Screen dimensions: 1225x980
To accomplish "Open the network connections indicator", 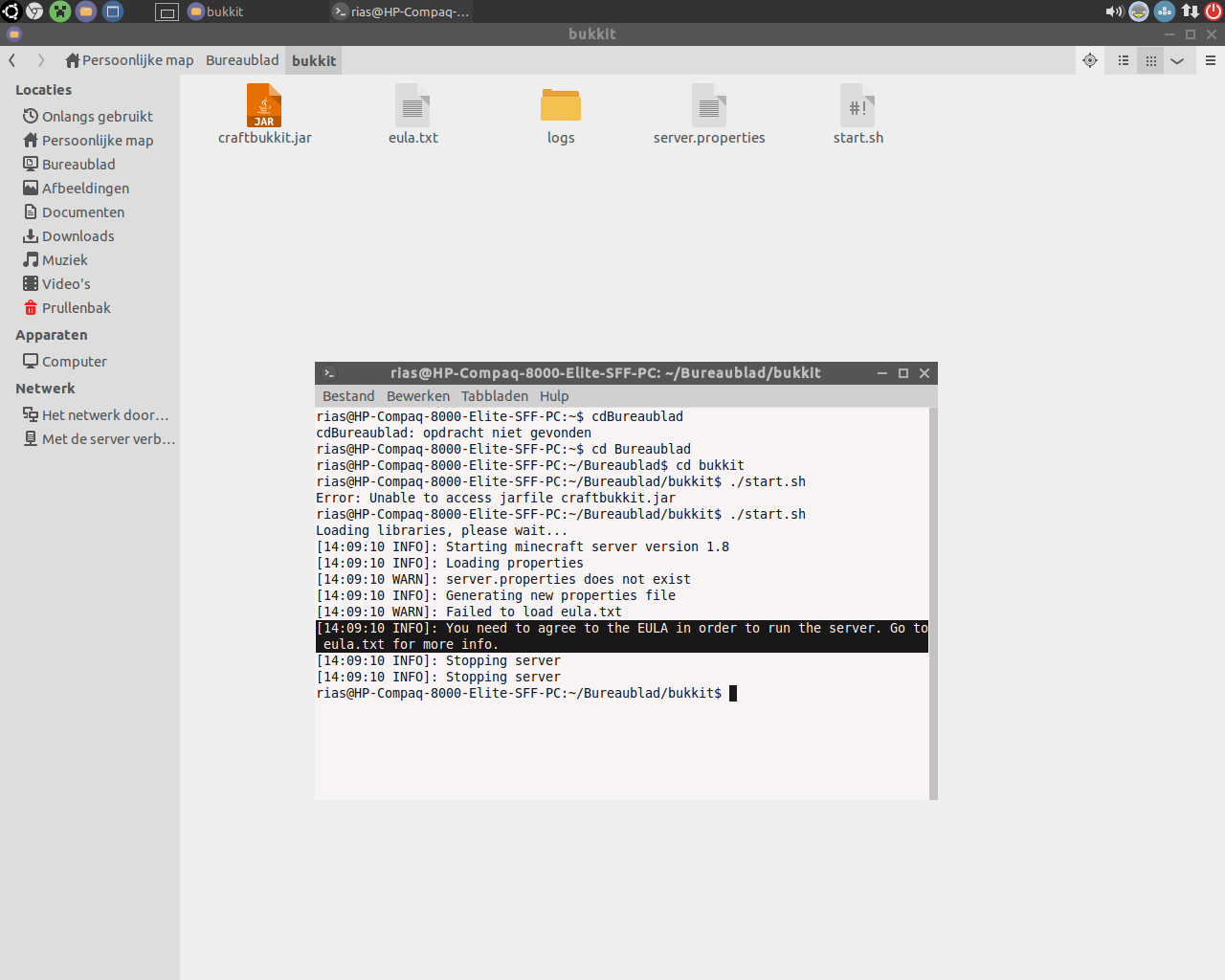I will click(x=1190, y=11).
